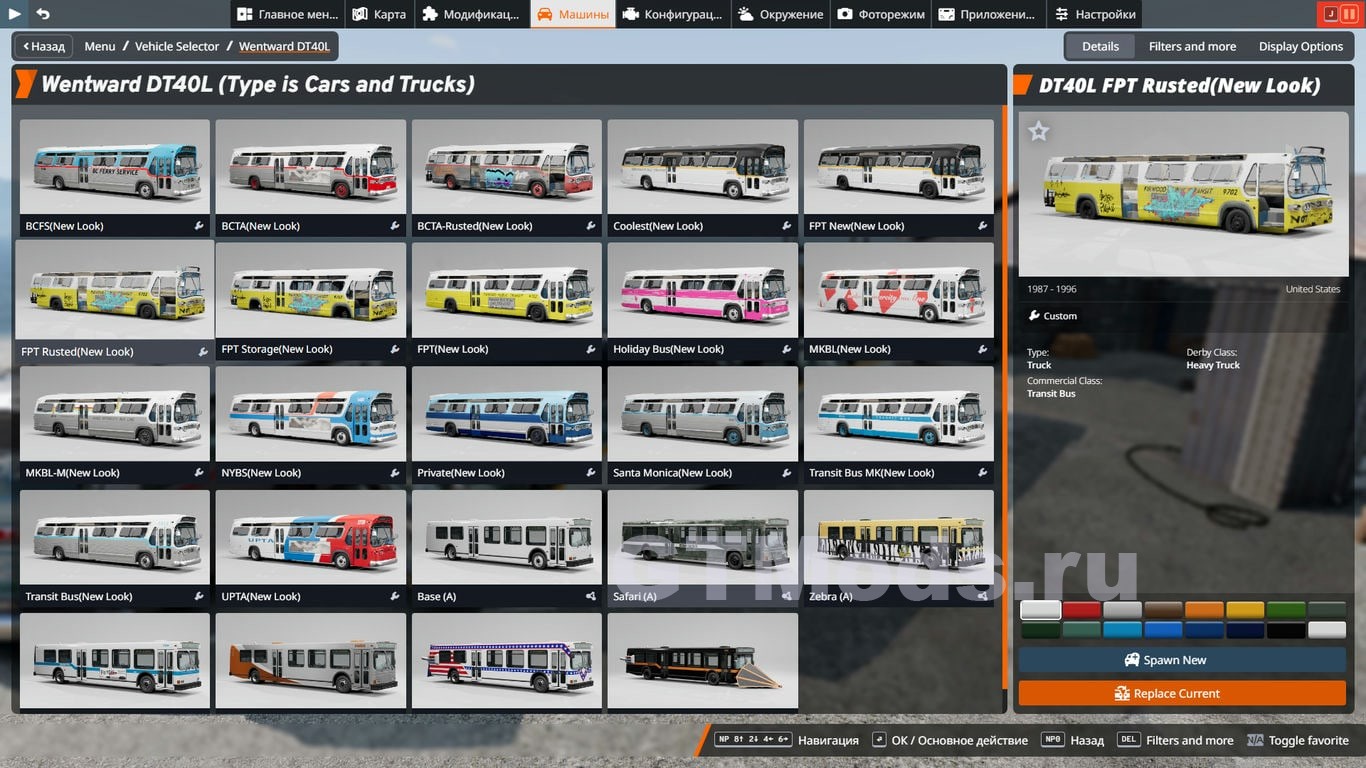Screen dimensions: 1366x768
Task: Open the Карта (map) menu tab
Action: click(379, 14)
